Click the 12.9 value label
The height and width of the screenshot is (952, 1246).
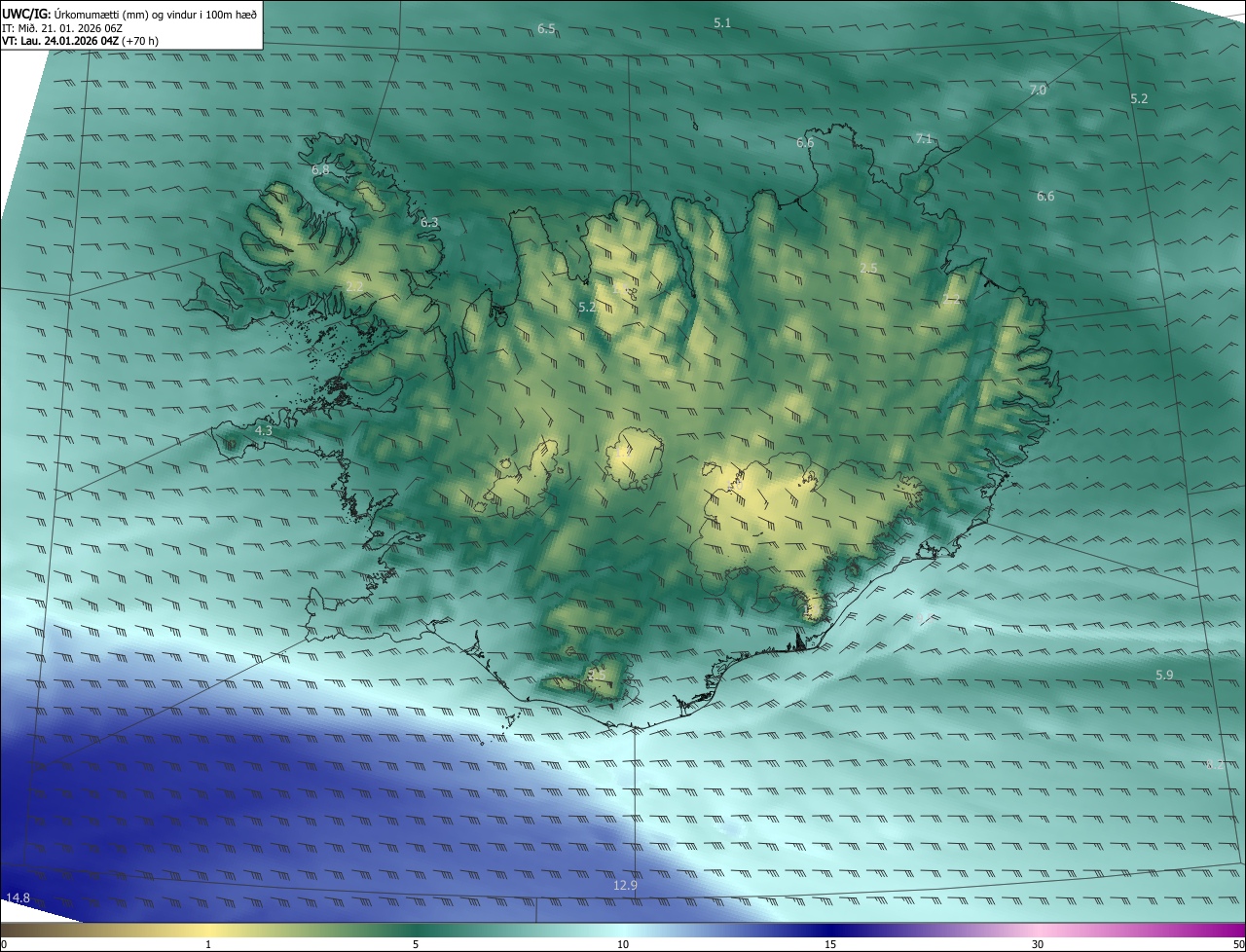pyautogui.click(x=625, y=886)
